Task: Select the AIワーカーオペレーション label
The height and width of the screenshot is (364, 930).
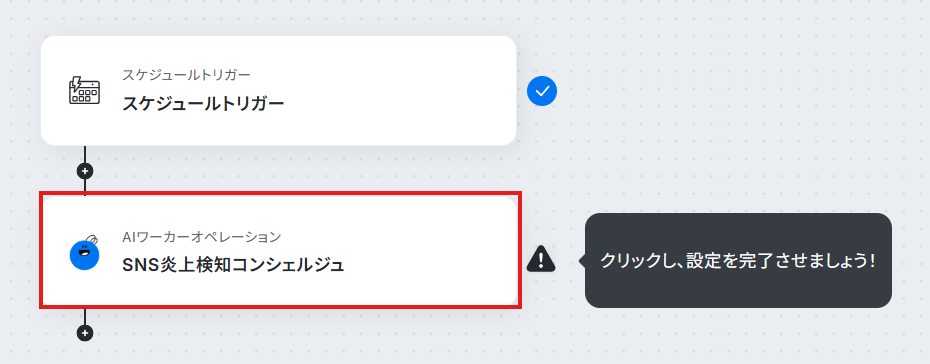Action: (201, 237)
